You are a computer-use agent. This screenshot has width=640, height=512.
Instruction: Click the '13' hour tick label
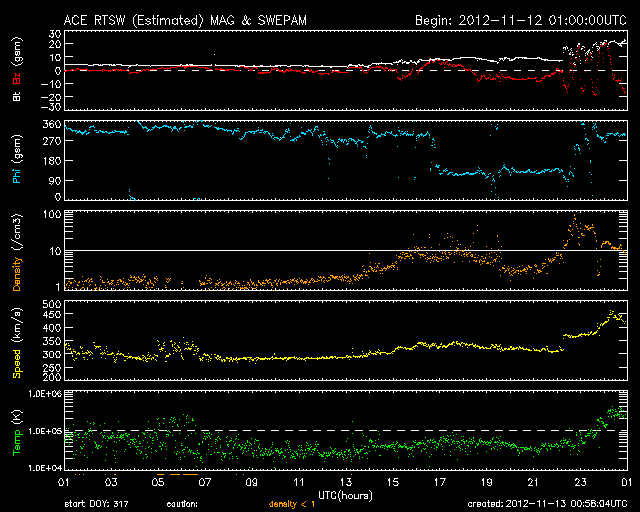point(346,482)
